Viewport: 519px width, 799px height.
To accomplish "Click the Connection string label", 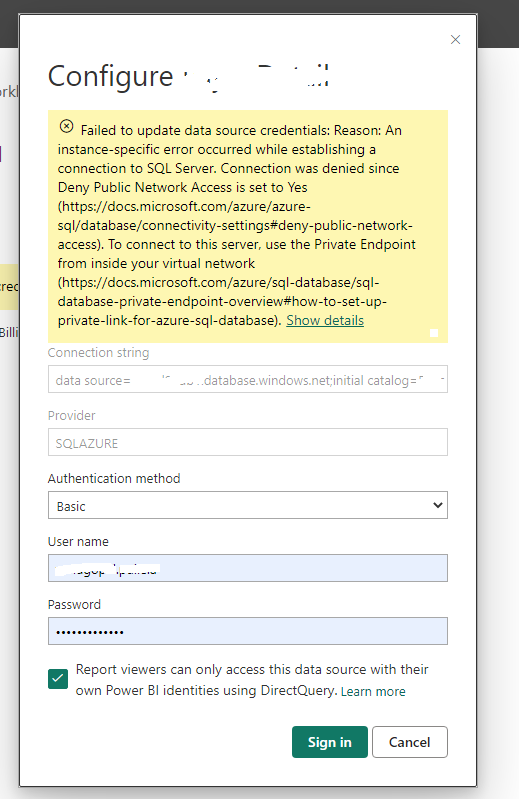I will click(98, 353).
